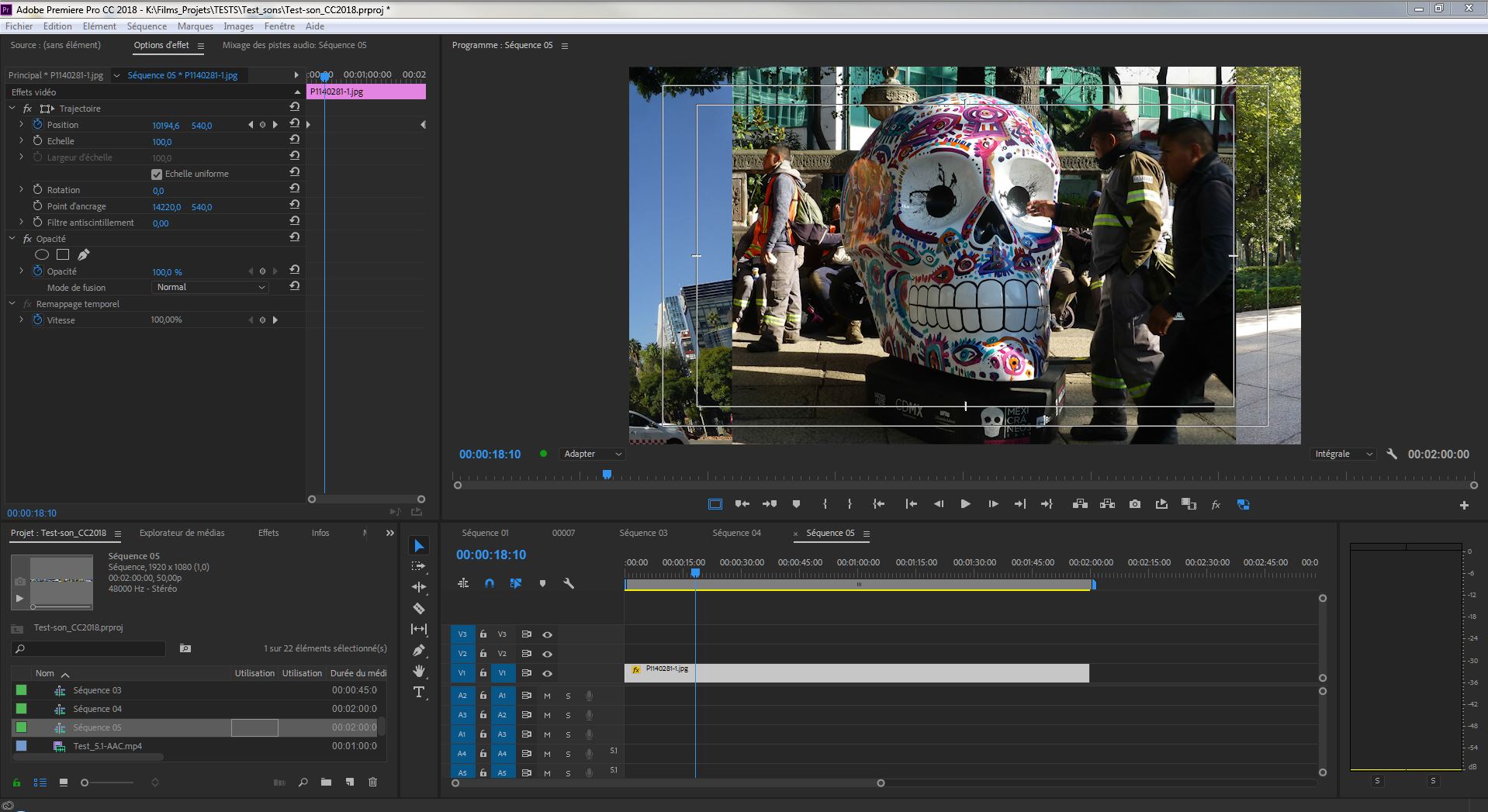This screenshot has height=812, width=1488.
Task: Click the Export Frame camera icon
Action: [x=1134, y=504]
